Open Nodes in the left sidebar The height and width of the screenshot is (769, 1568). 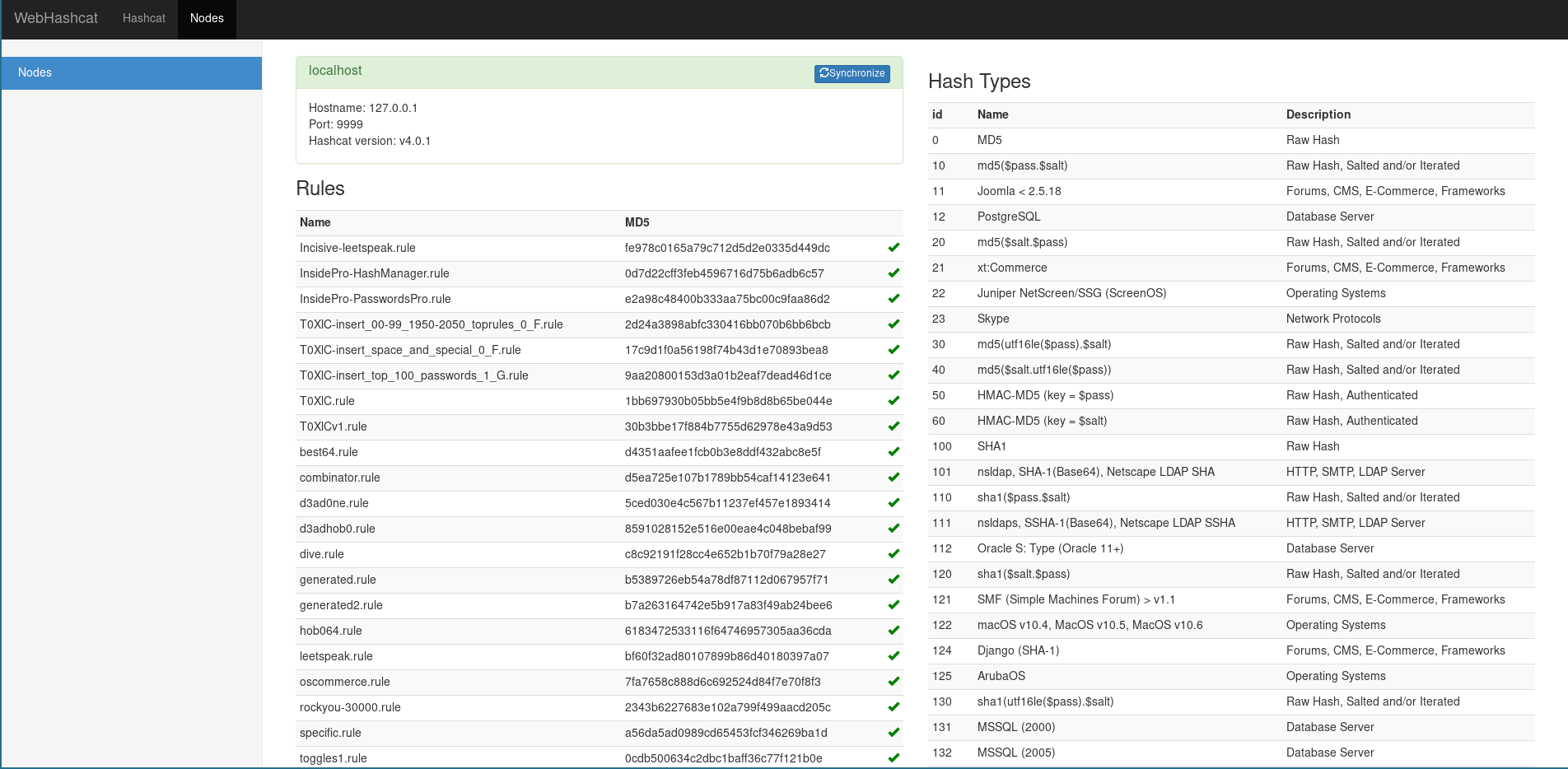tap(132, 72)
